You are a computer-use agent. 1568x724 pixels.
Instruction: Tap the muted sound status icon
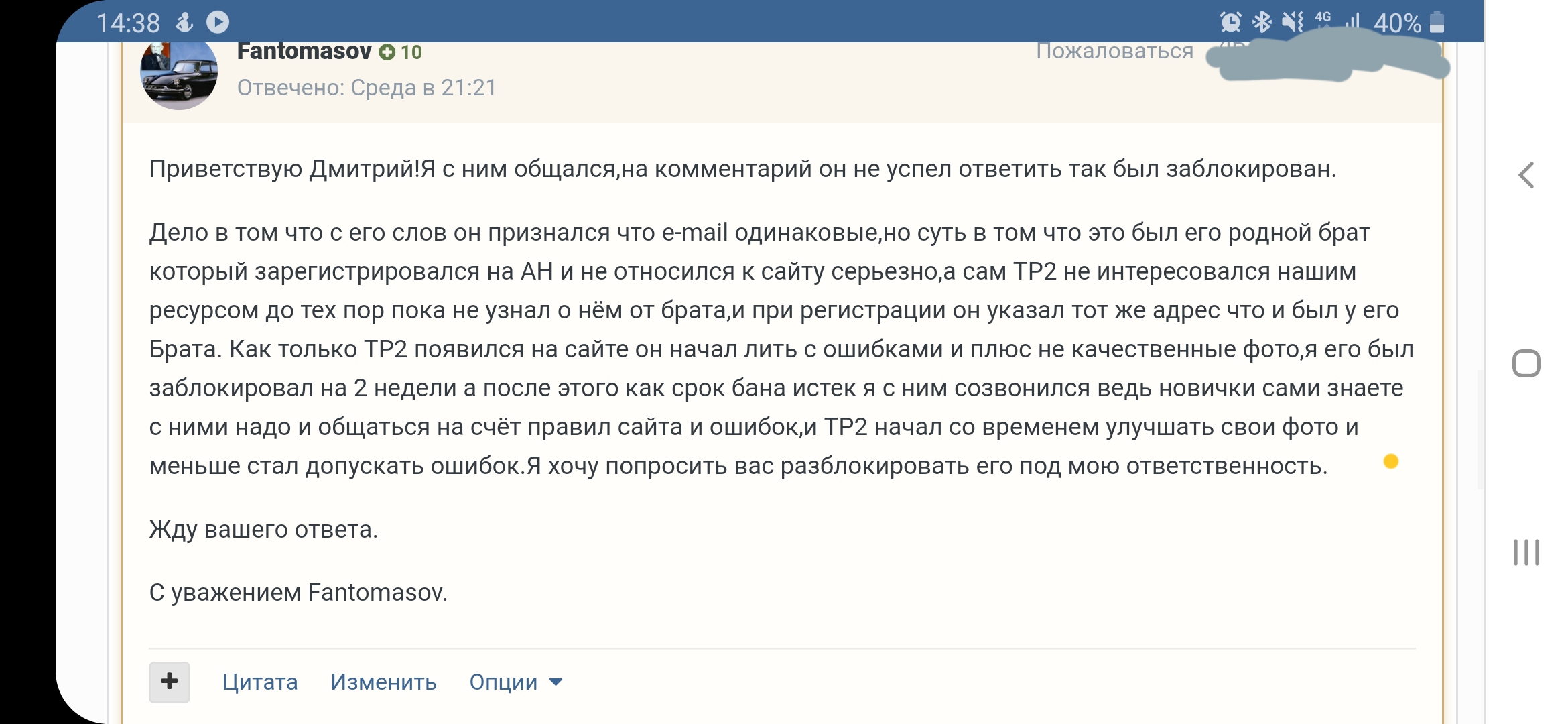pyautogui.click(x=1293, y=22)
